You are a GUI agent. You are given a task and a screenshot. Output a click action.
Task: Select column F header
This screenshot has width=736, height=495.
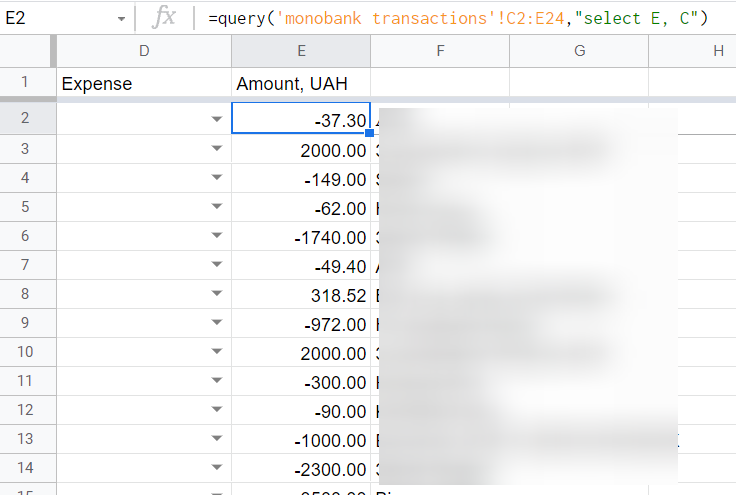pos(440,51)
